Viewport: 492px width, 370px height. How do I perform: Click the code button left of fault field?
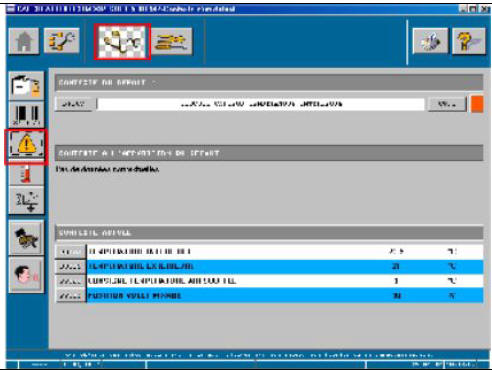tap(74, 104)
